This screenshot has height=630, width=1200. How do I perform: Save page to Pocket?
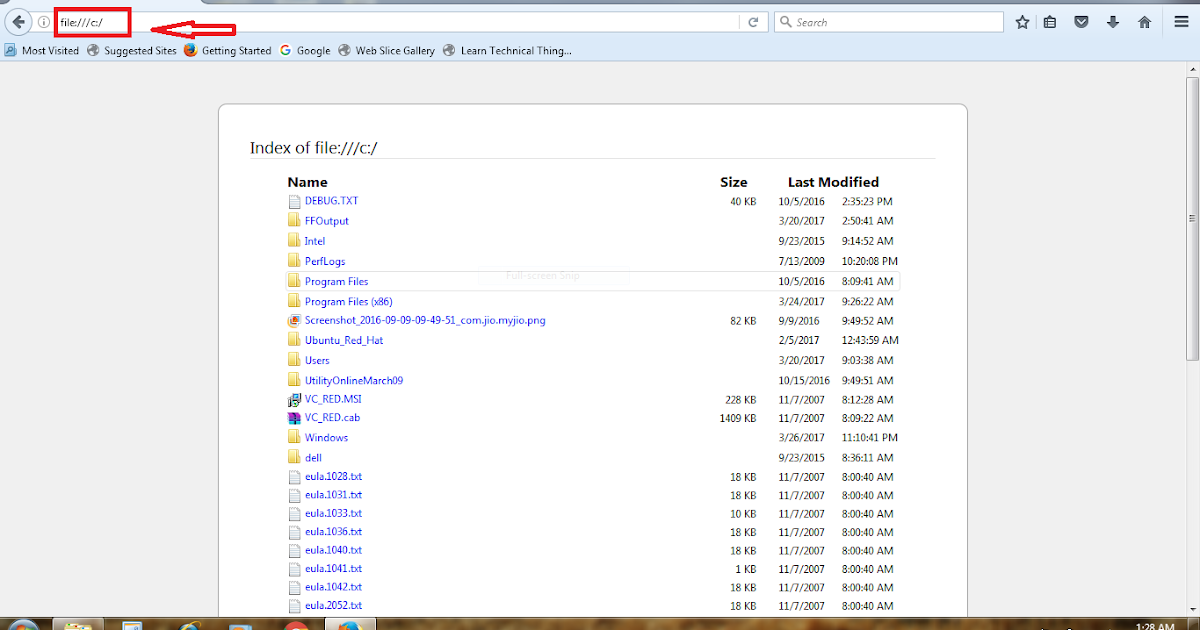pyautogui.click(x=1081, y=21)
